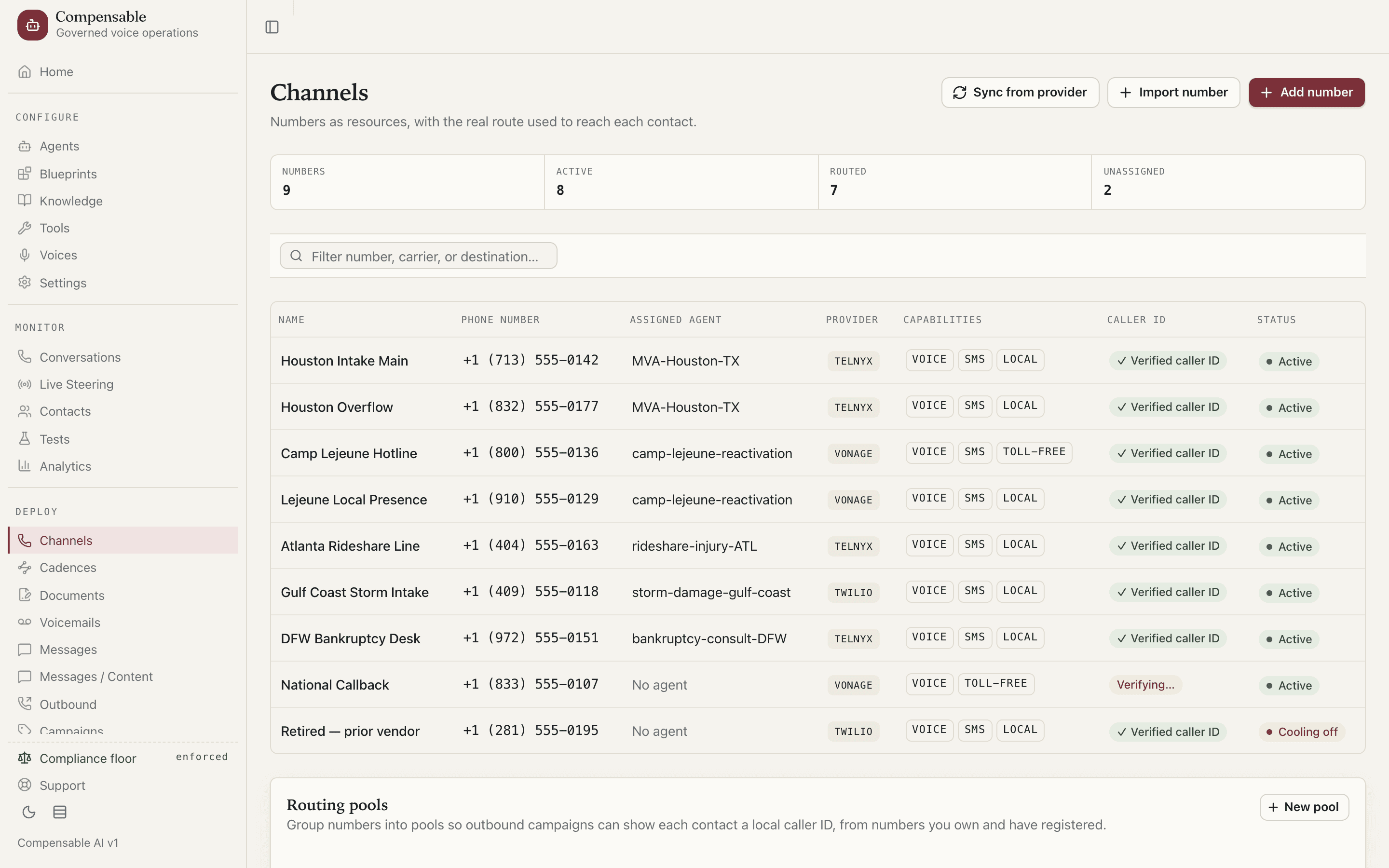Click the Live Steering broadcast icon

click(24, 384)
